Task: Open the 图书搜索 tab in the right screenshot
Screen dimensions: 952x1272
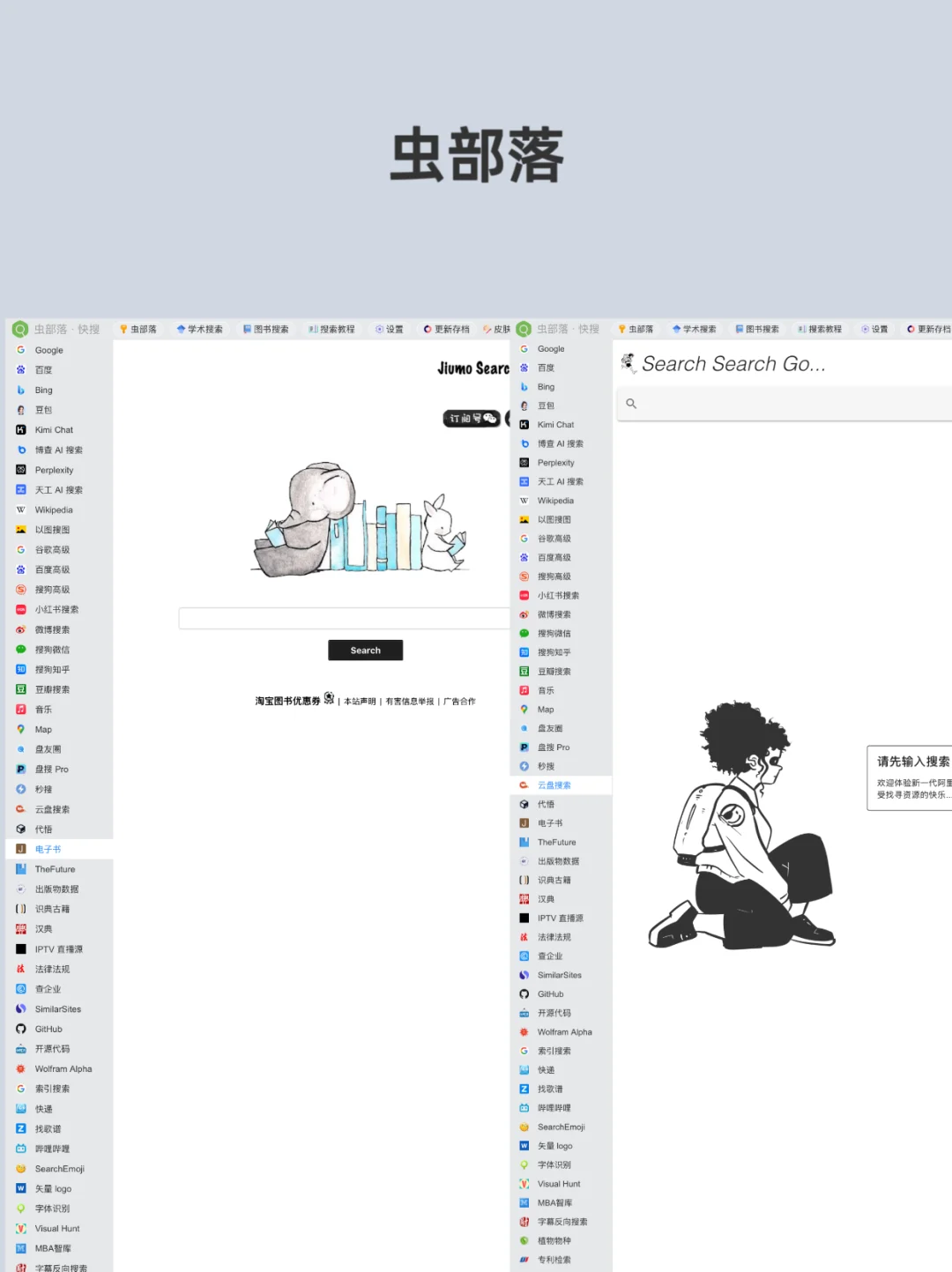Action: click(x=757, y=329)
